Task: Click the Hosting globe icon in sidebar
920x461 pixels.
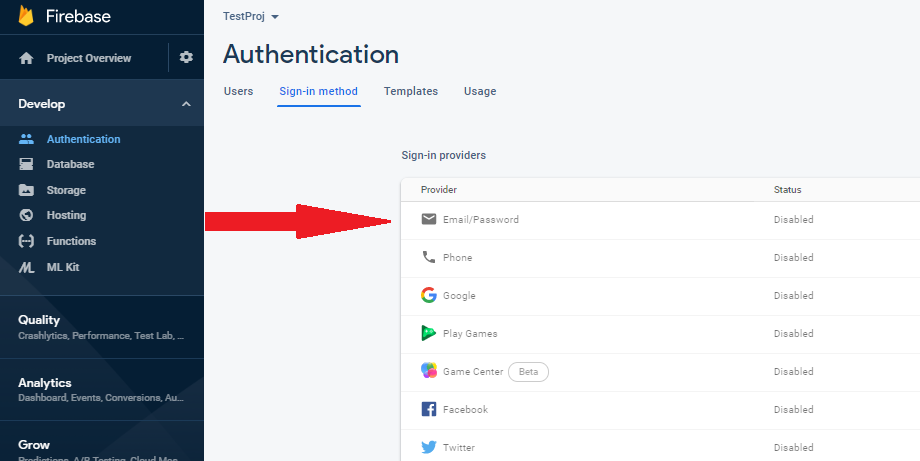Action: pyautogui.click(x=26, y=215)
